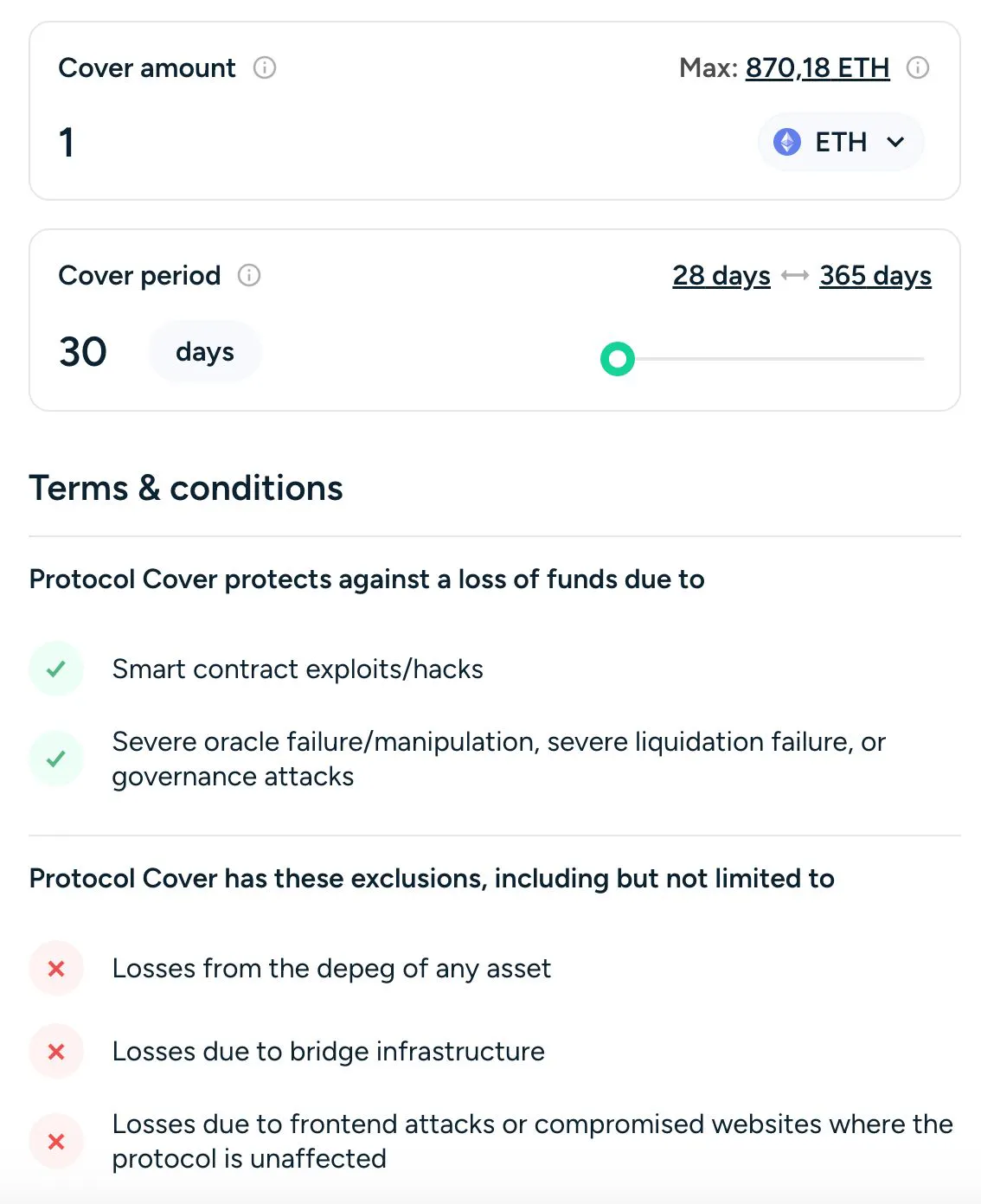Click the Ethereum logo in the currency selector
Viewport: 981px width, 1204px height.
click(787, 142)
